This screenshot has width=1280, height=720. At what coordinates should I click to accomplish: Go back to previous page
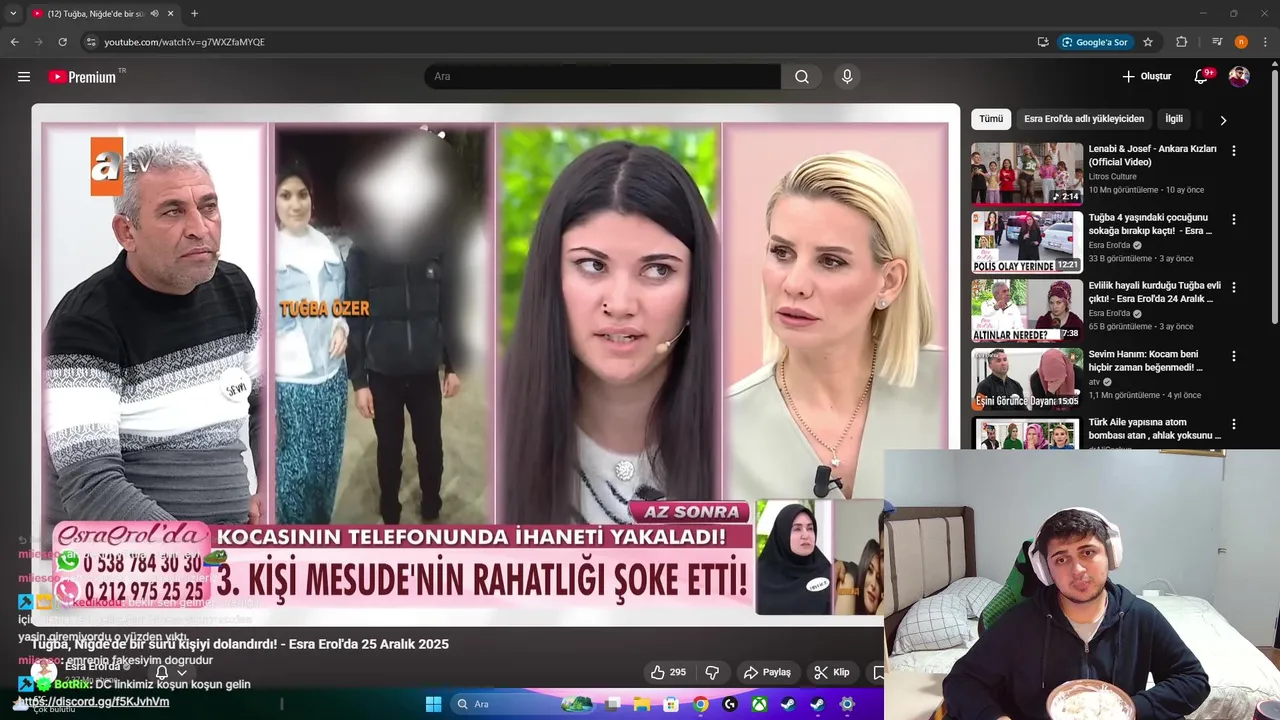pyautogui.click(x=14, y=42)
